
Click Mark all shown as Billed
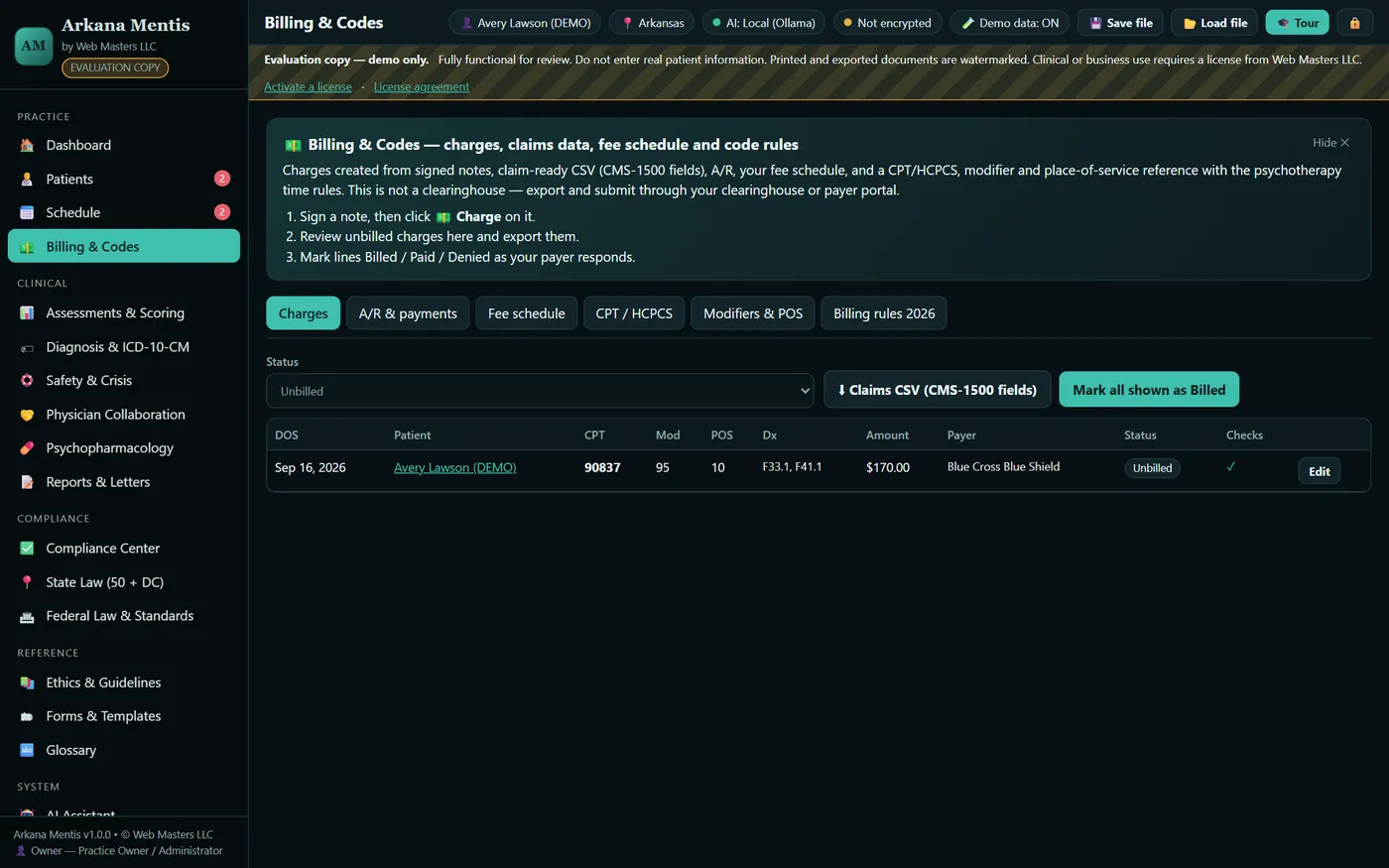click(x=1149, y=390)
